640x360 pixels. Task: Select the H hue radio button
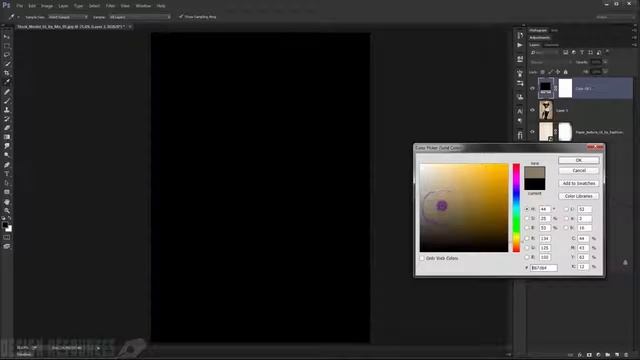(x=527, y=209)
